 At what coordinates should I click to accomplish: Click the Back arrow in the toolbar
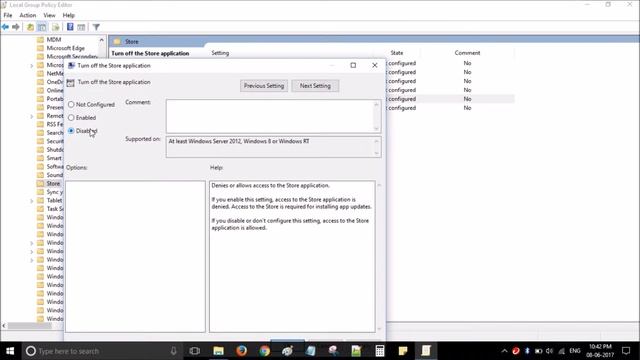(5, 27)
